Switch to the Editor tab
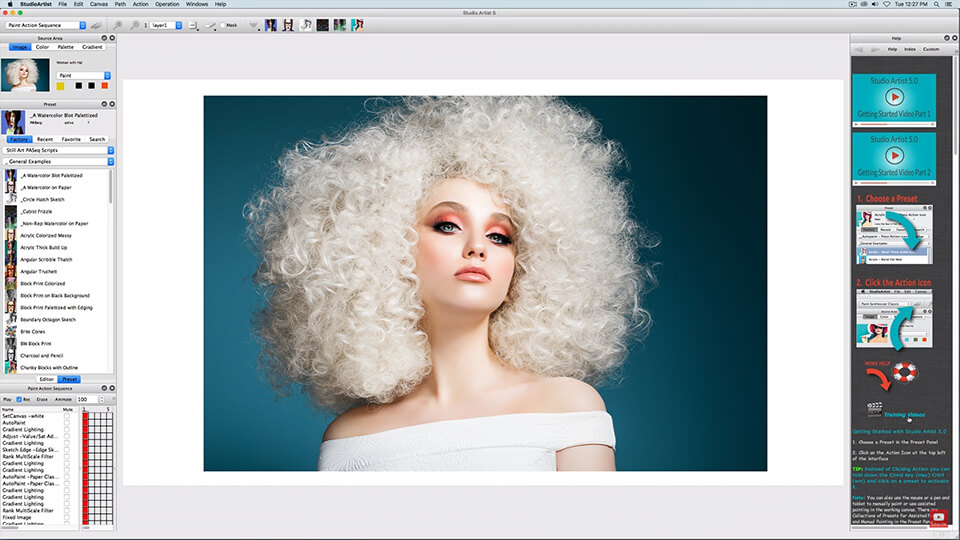This screenshot has height=540, width=960. click(47, 379)
